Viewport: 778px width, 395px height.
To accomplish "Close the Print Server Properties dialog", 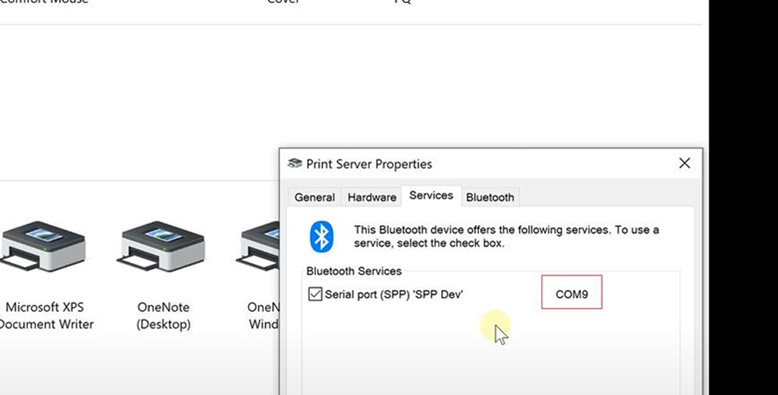I will click(x=685, y=163).
